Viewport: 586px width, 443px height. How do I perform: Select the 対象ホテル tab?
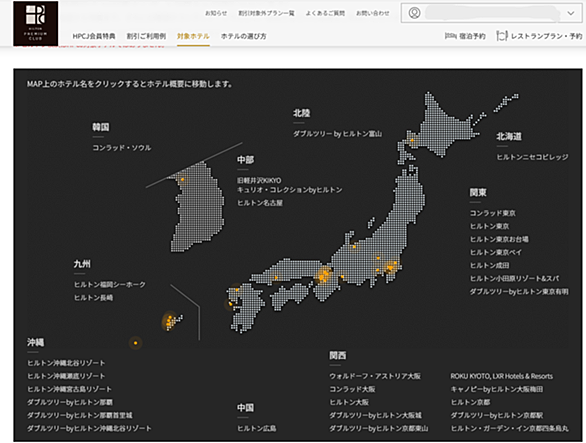click(193, 36)
